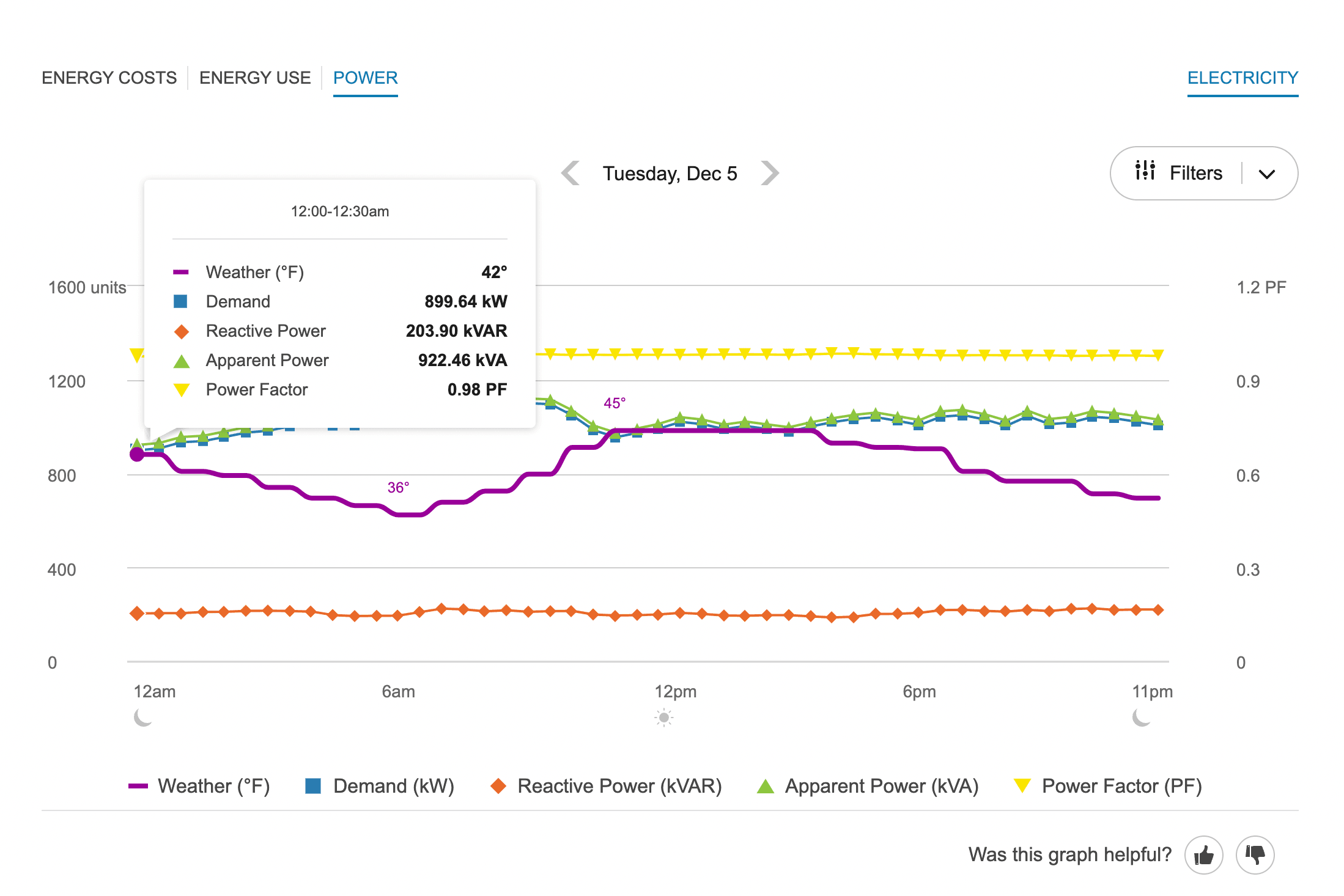This screenshot has width=1344, height=896.
Task: Click the sun icon under the 12pm label
Action: [x=664, y=717]
